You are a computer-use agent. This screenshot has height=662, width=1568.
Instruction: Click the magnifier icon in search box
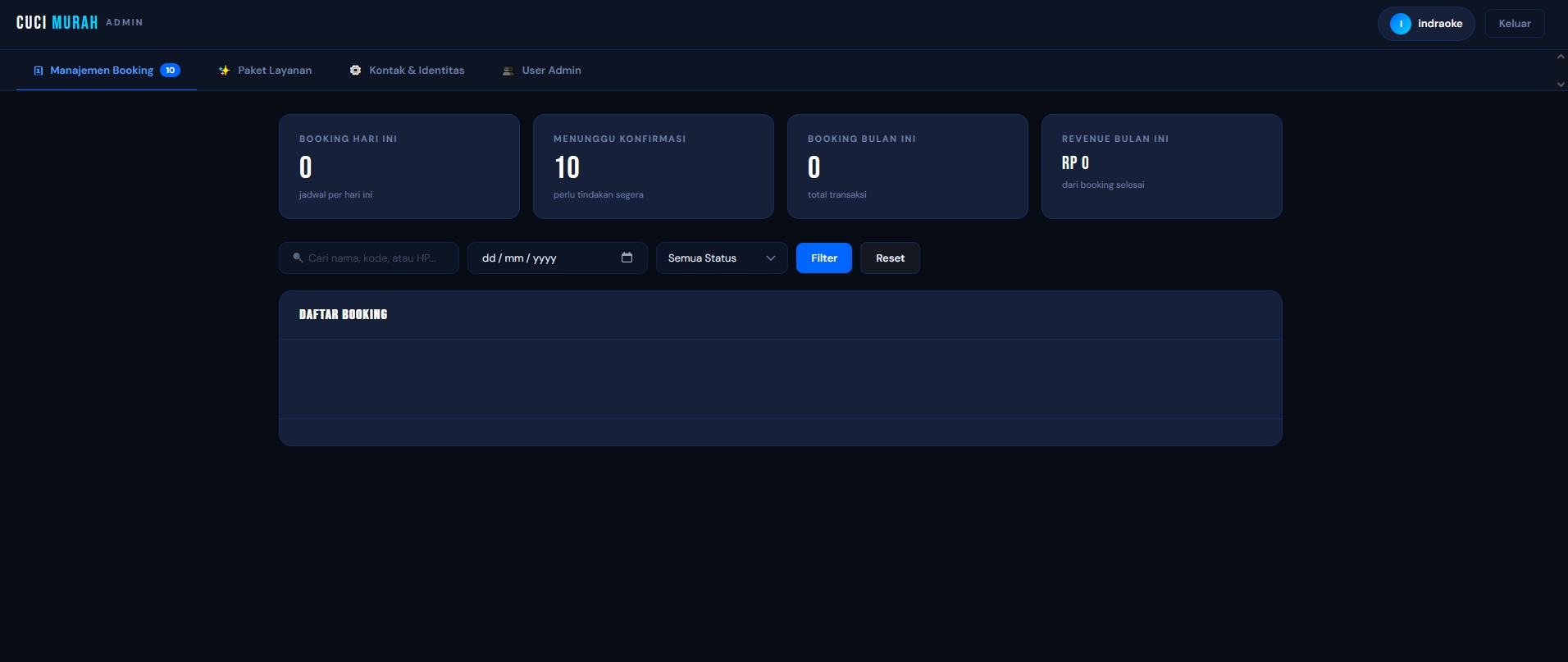coord(298,258)
